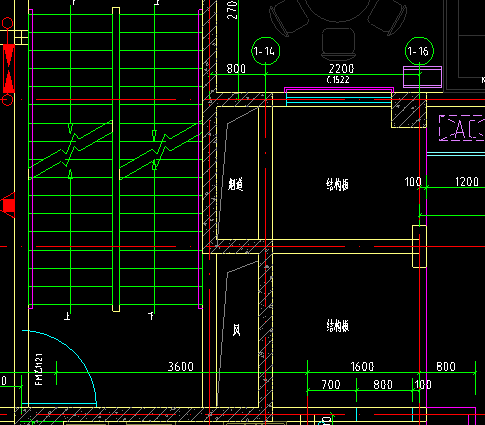Image resolution: width=485 pixels, height=425 pixels.
Task: Click the FM乙1121 fire door label
Action: click(x=39, y=369)
